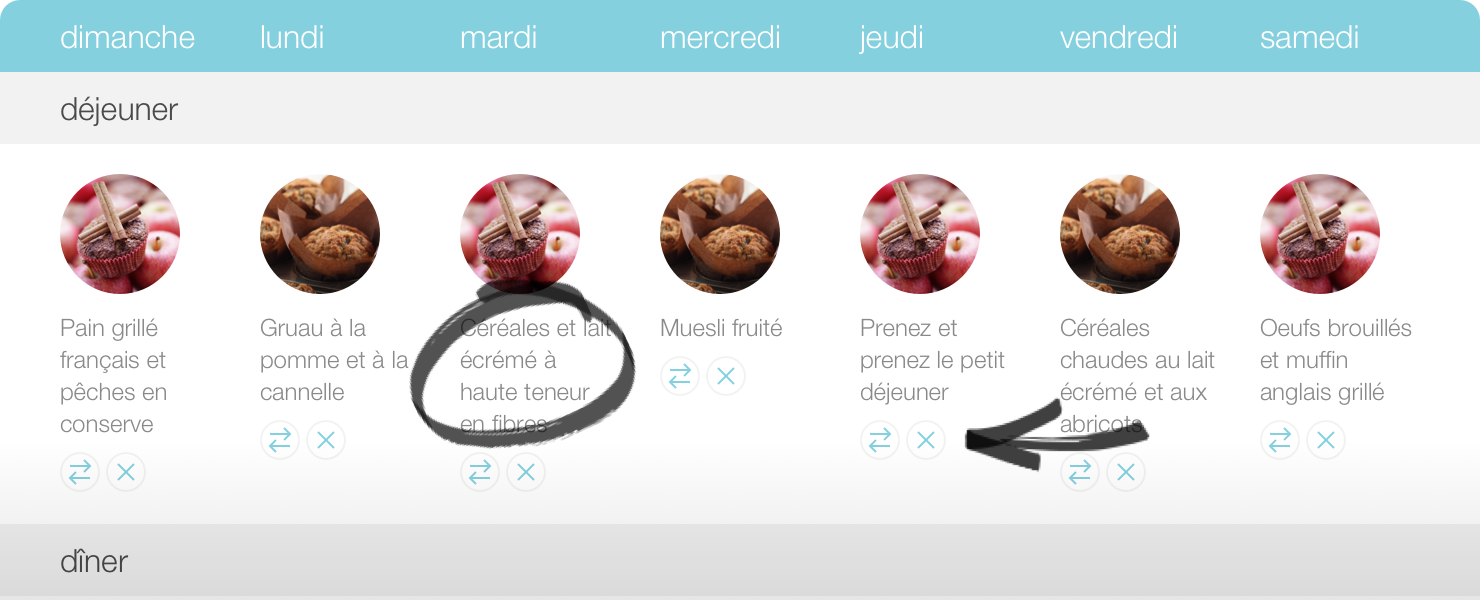
Task: Open the dimanche breakfast photo thumbnail
Action: point(120,234)
